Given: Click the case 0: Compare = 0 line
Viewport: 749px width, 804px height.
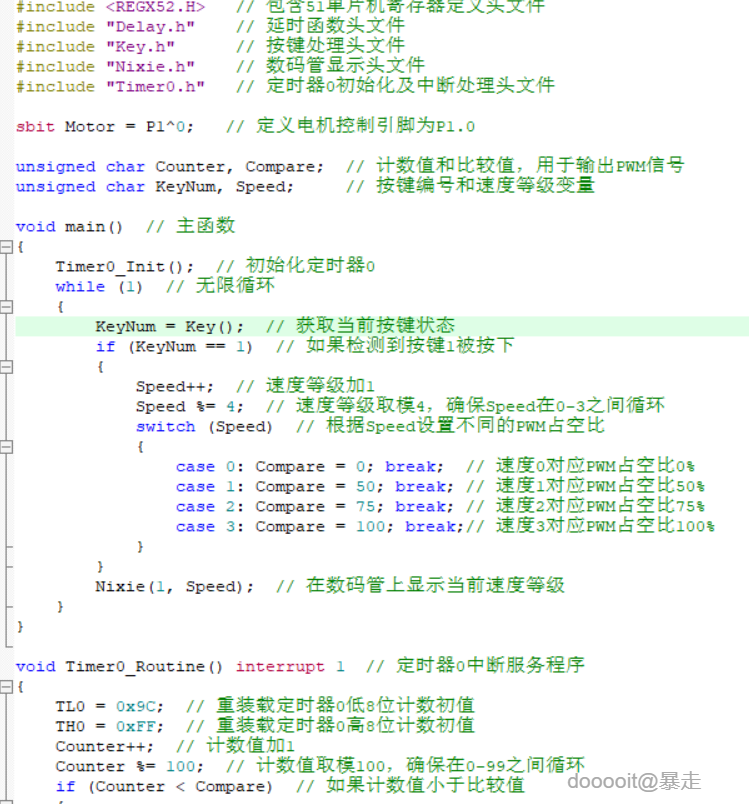Looking at the screenshot, I should tap(310, 467).
